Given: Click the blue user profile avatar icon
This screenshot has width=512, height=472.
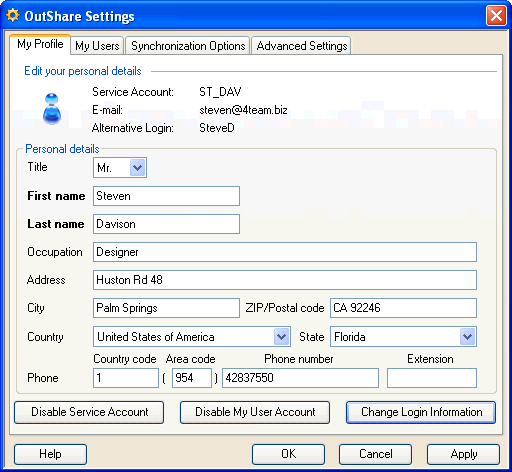Looking at the screenshot, I should [x=52, y=109].
